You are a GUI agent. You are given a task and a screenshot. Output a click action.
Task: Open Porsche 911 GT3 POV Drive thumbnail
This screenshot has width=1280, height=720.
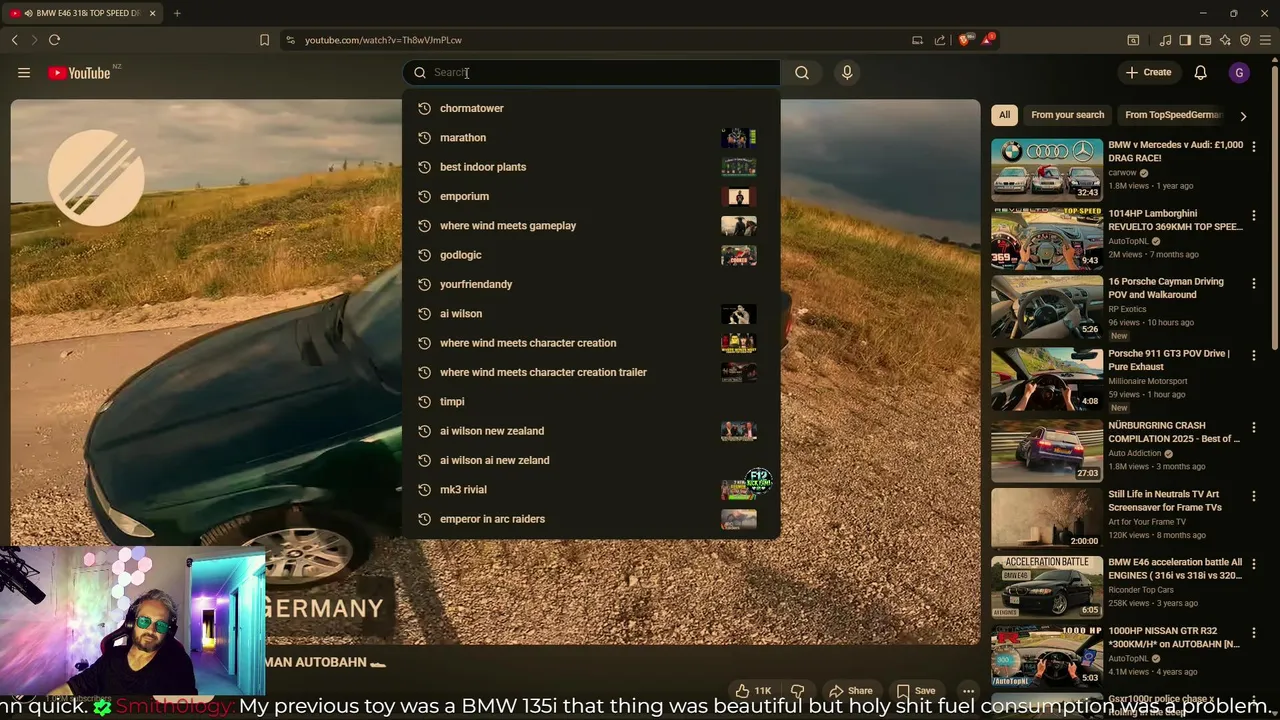1047,378
